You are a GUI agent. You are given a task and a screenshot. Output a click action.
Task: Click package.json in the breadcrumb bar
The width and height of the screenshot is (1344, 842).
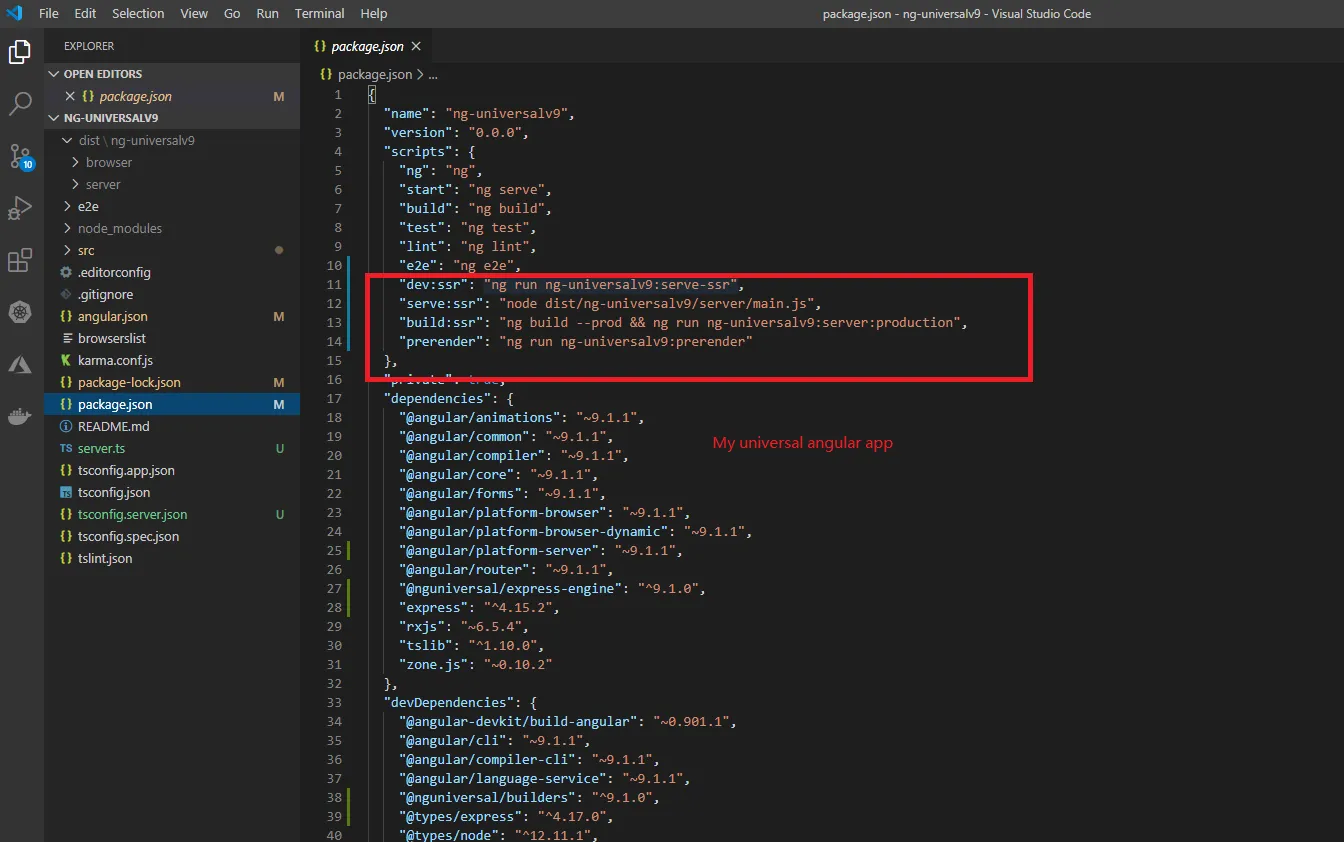(375, 75)
